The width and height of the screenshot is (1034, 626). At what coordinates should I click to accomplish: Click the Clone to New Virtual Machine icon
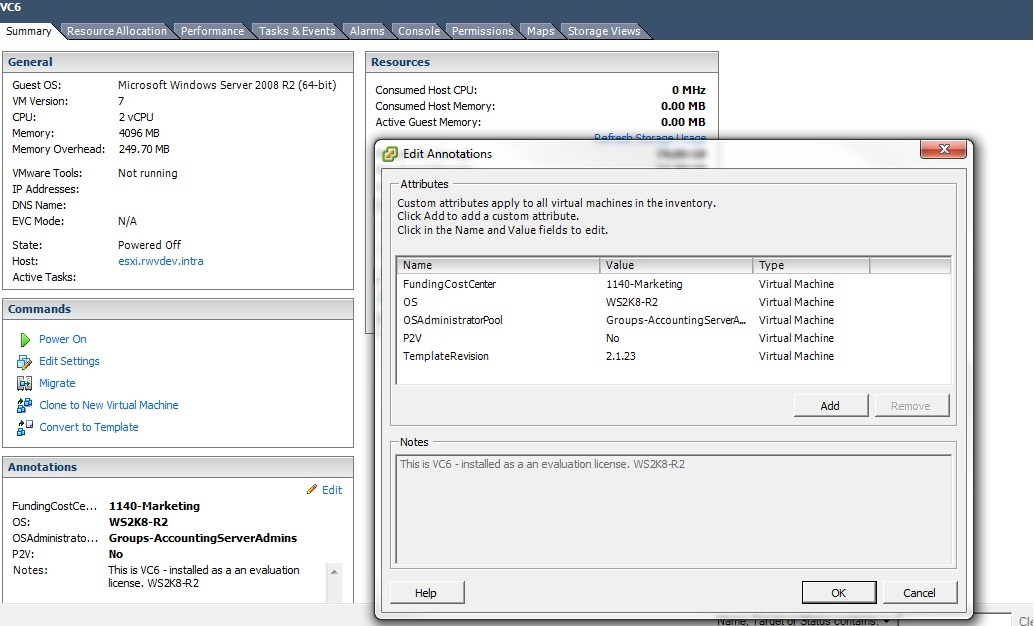click(x=24, y=405)
